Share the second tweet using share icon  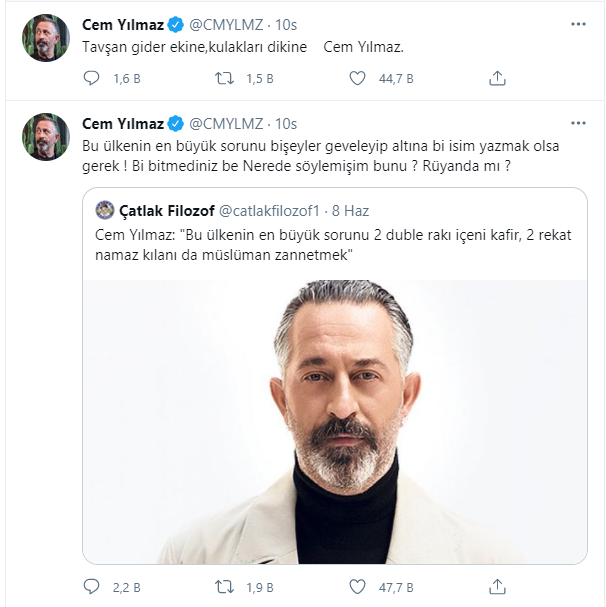click(497, 587)
